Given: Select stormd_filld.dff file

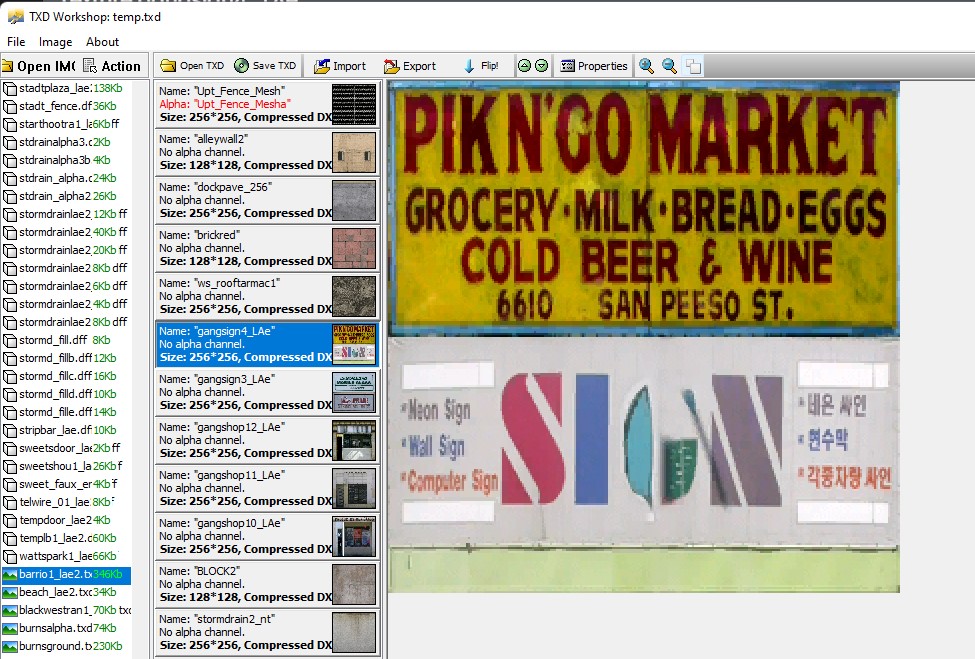Looking at the screenshot, I should click(x=66, y=395).
